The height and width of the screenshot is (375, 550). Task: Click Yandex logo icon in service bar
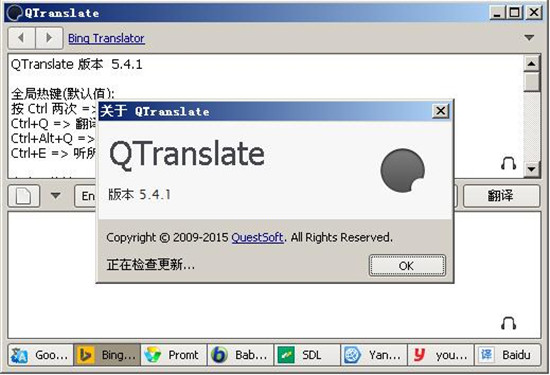tap(352, 355)
